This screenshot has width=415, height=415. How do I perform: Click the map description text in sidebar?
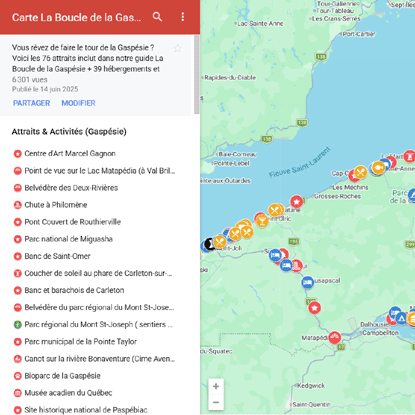[x=88, y=58]
